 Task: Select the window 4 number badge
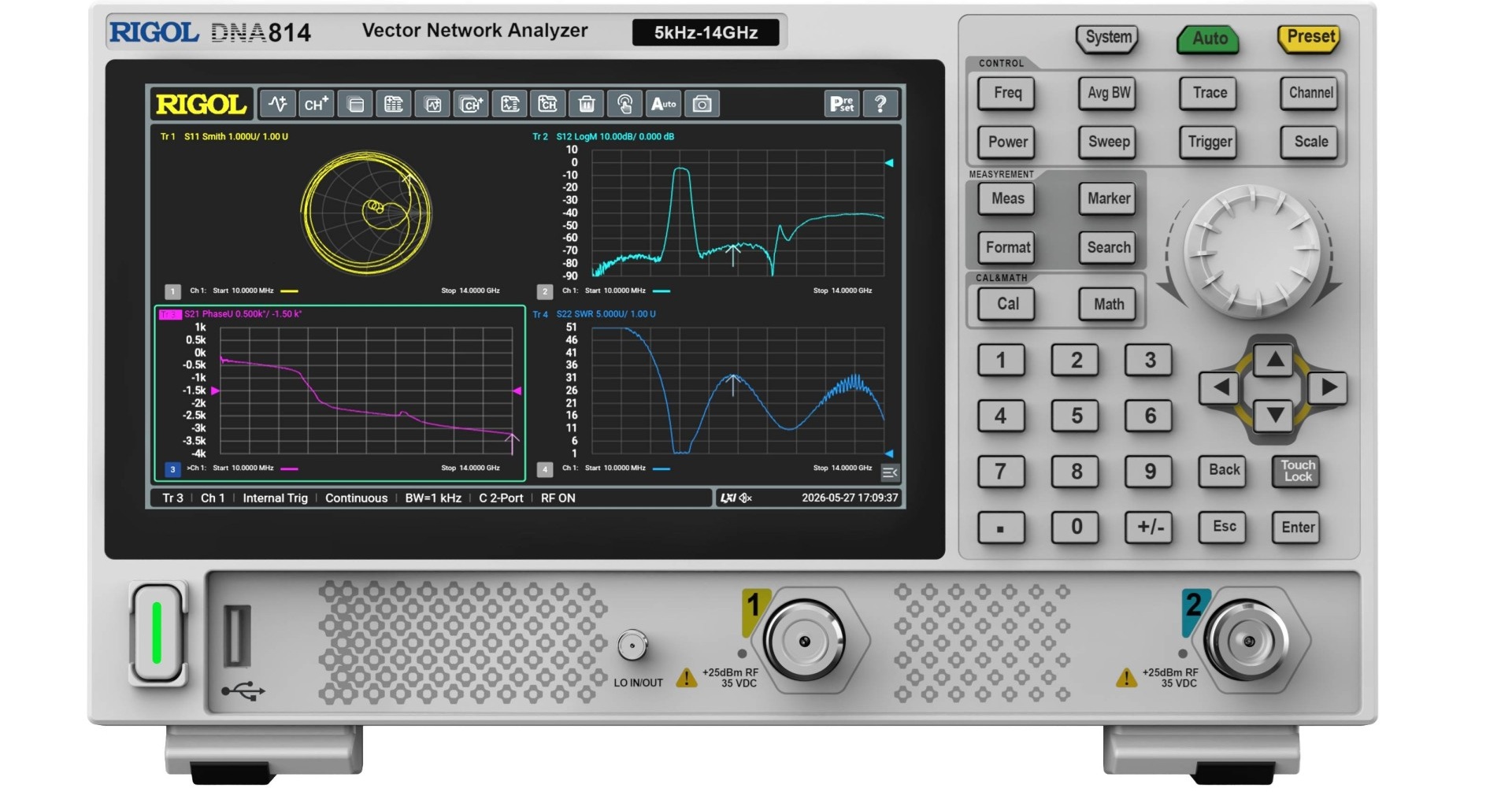544,469
